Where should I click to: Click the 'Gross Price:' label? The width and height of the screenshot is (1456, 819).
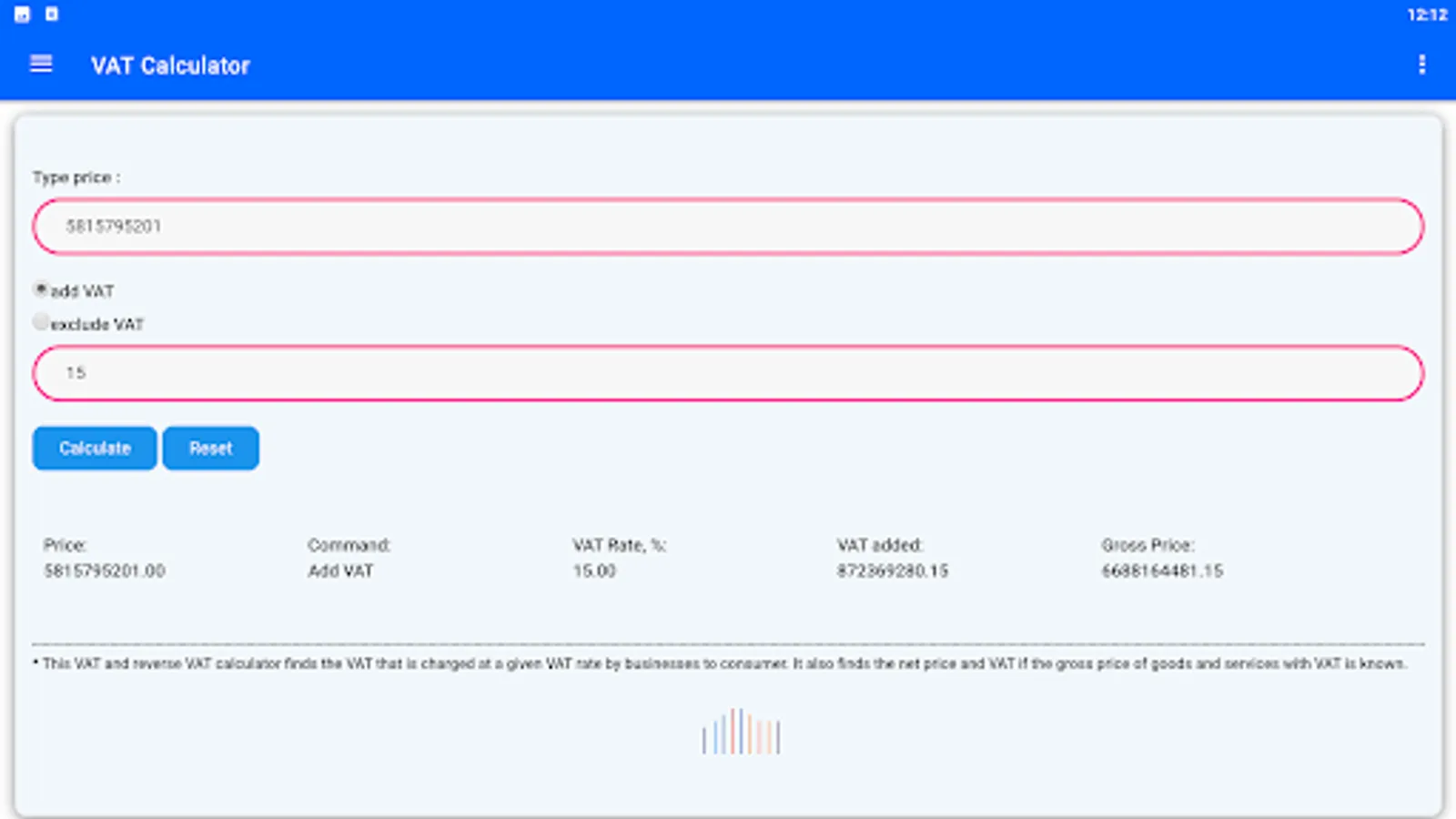(1148, 545)
